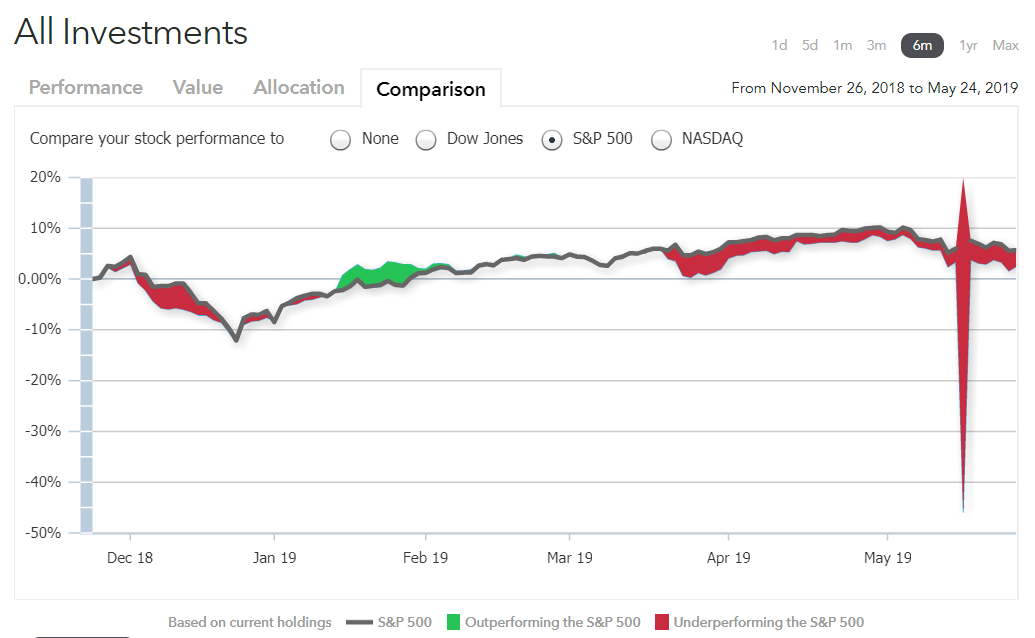
Task: Show the Max time range
Action: (1005, 45)
